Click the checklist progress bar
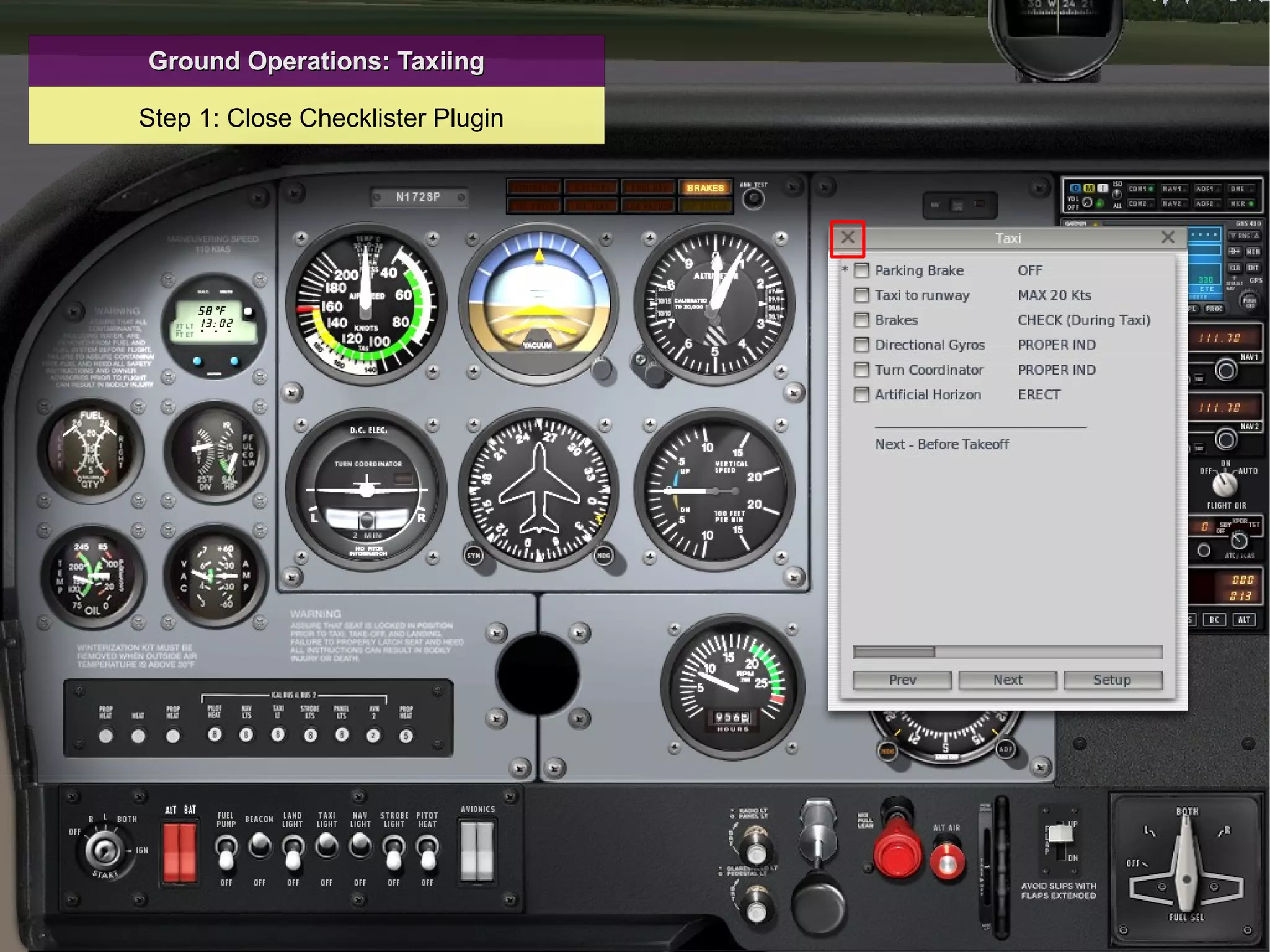Image resolution: width=1270 pixels, height=952 pixels. pyautogui.click(x=1007, y=652)
